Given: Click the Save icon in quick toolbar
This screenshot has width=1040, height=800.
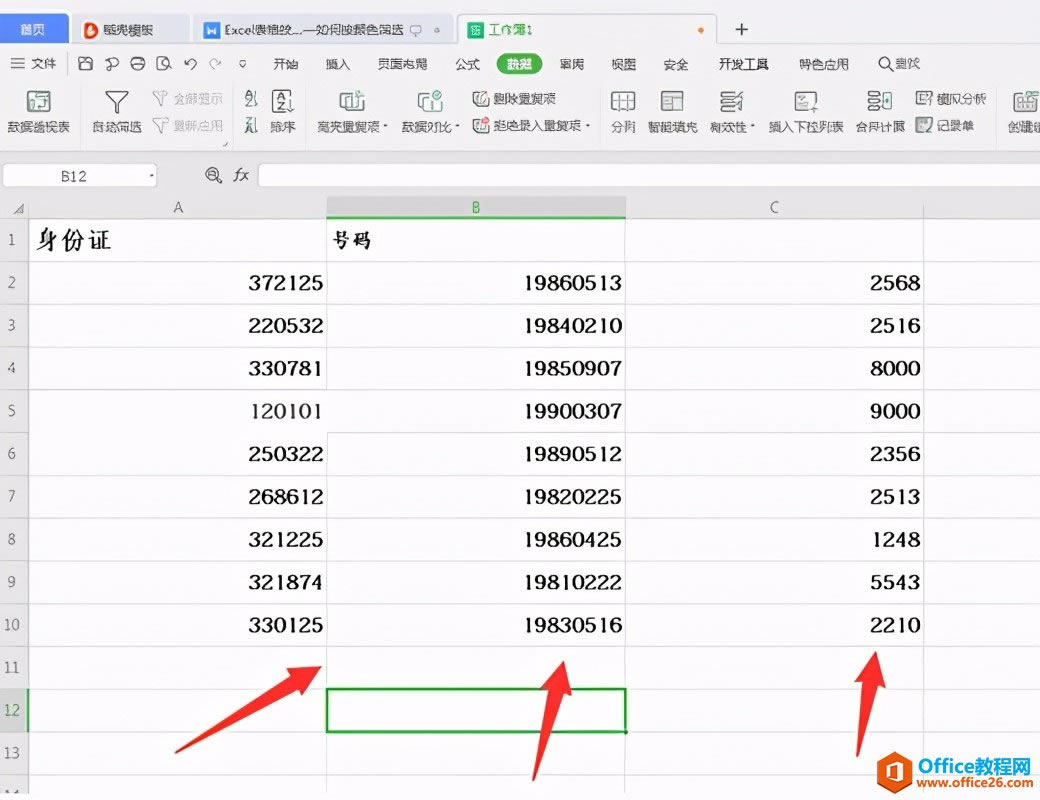Looking at the screenshot, I should tap(86, 64).
